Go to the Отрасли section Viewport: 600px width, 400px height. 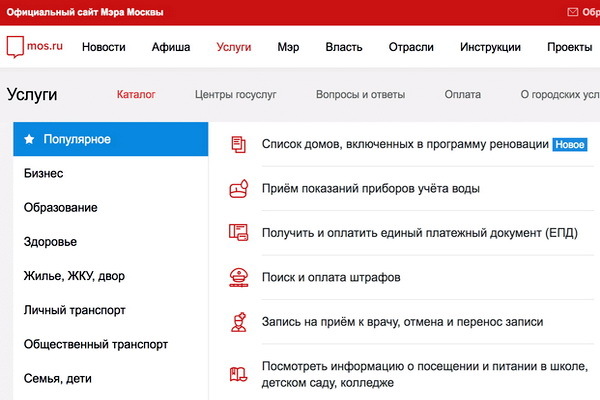click(411, 47)
